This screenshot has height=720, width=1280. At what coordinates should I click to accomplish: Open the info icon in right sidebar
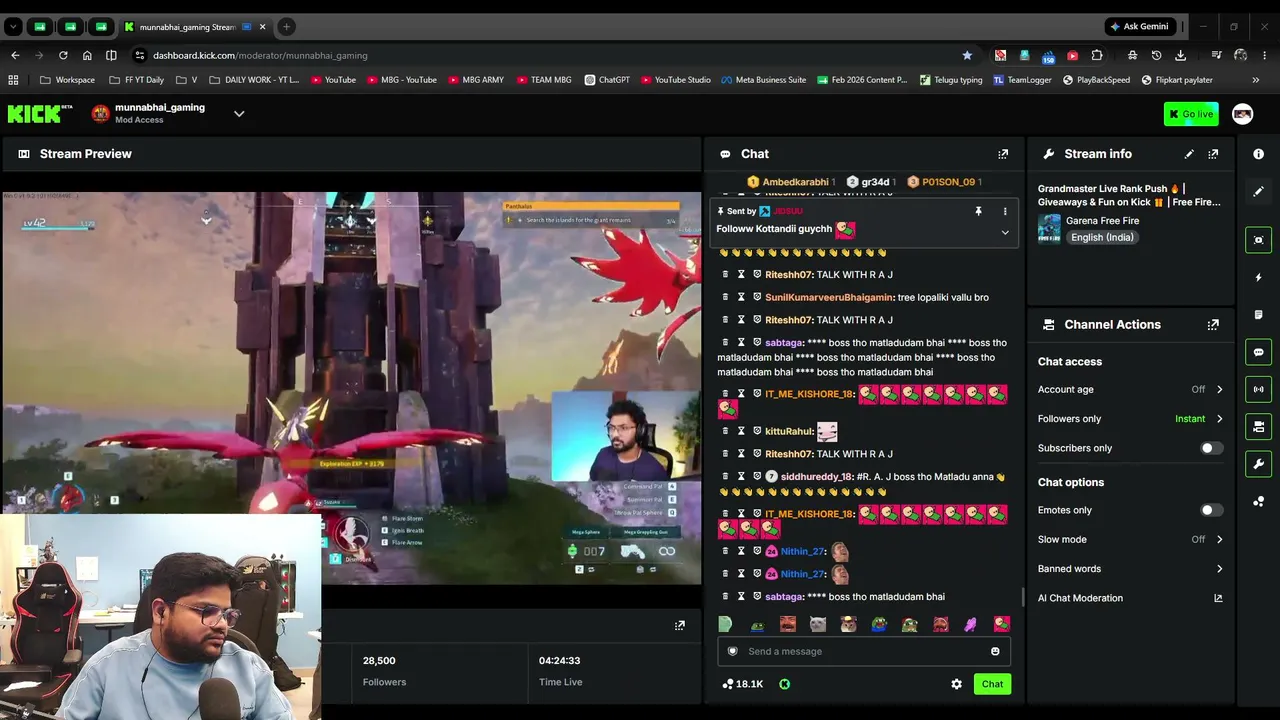click(x=1259, y=154)
